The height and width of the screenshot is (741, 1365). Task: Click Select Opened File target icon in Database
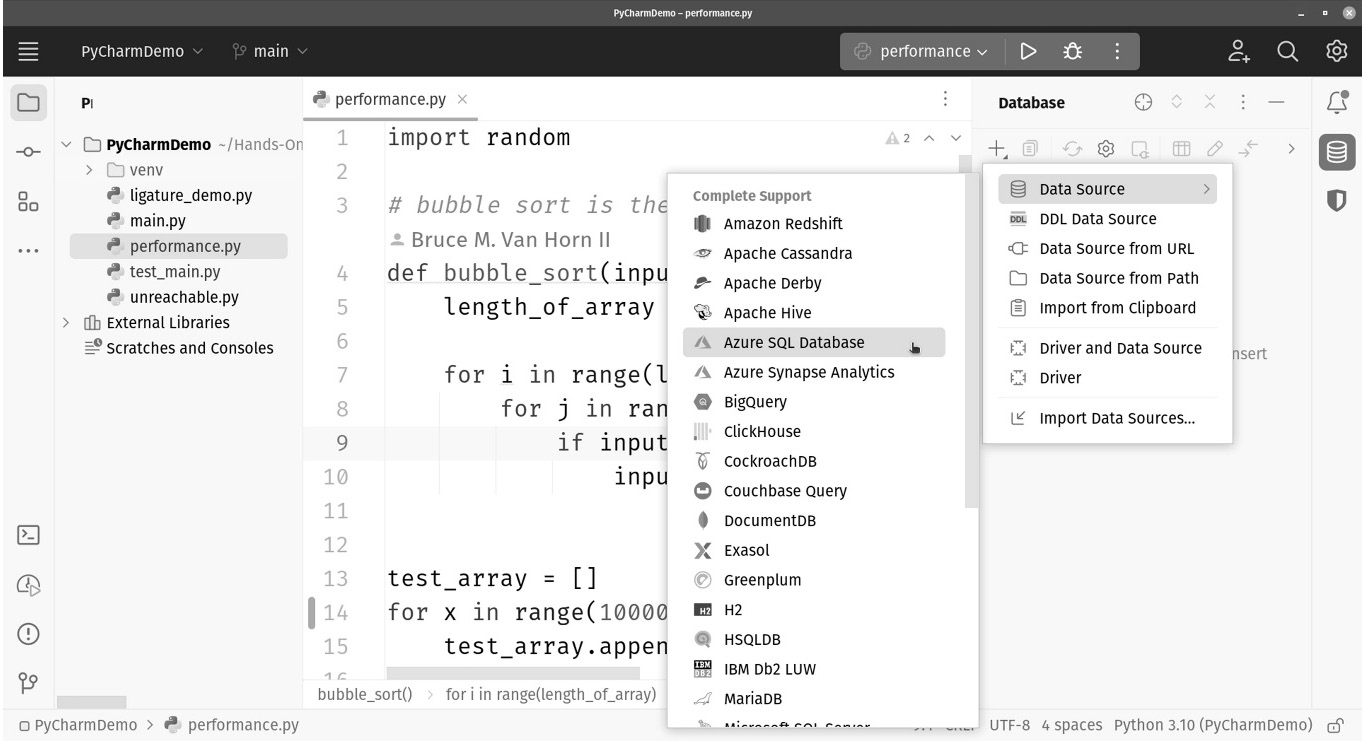(1144, 102)
